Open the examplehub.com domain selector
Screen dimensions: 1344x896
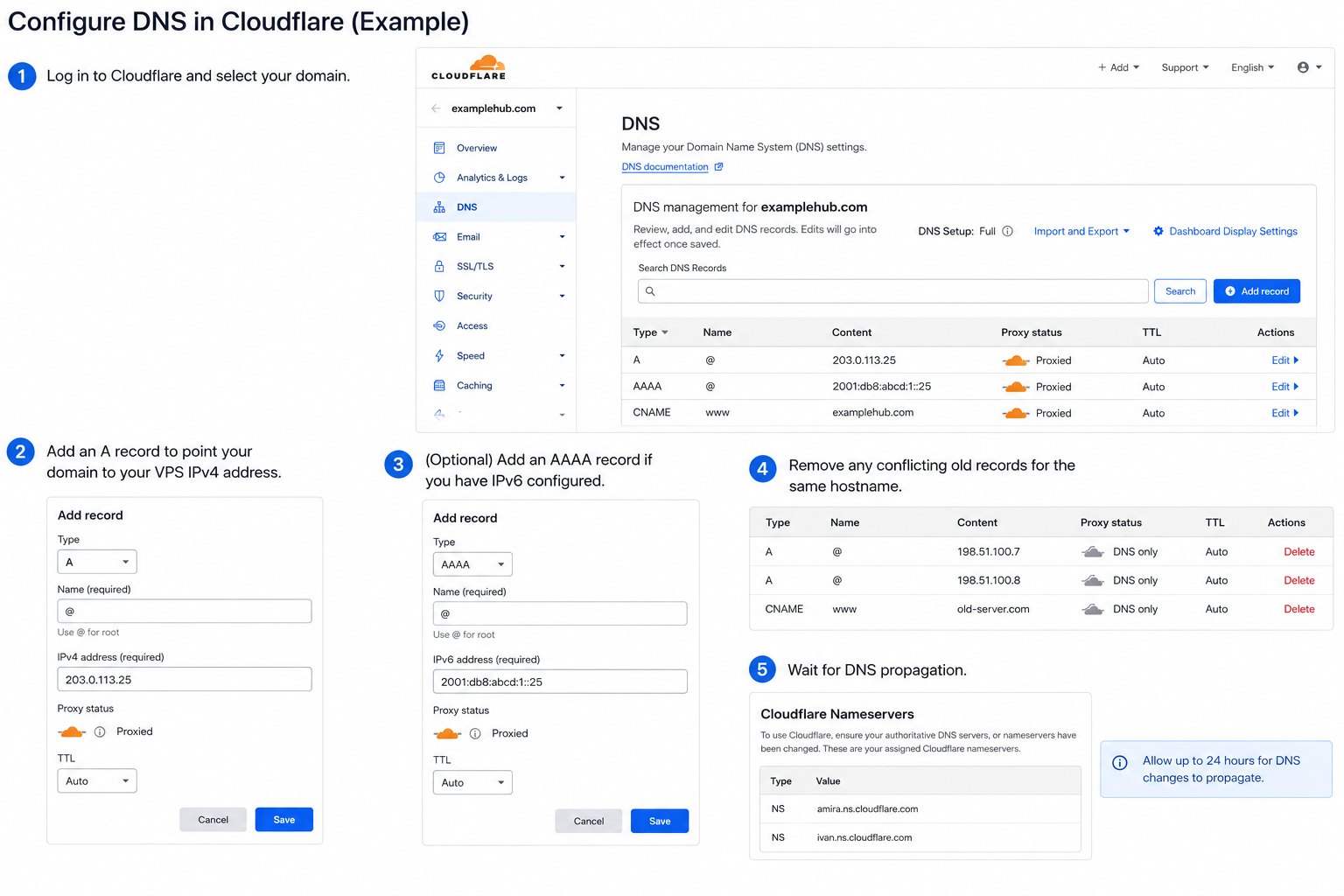507,108
